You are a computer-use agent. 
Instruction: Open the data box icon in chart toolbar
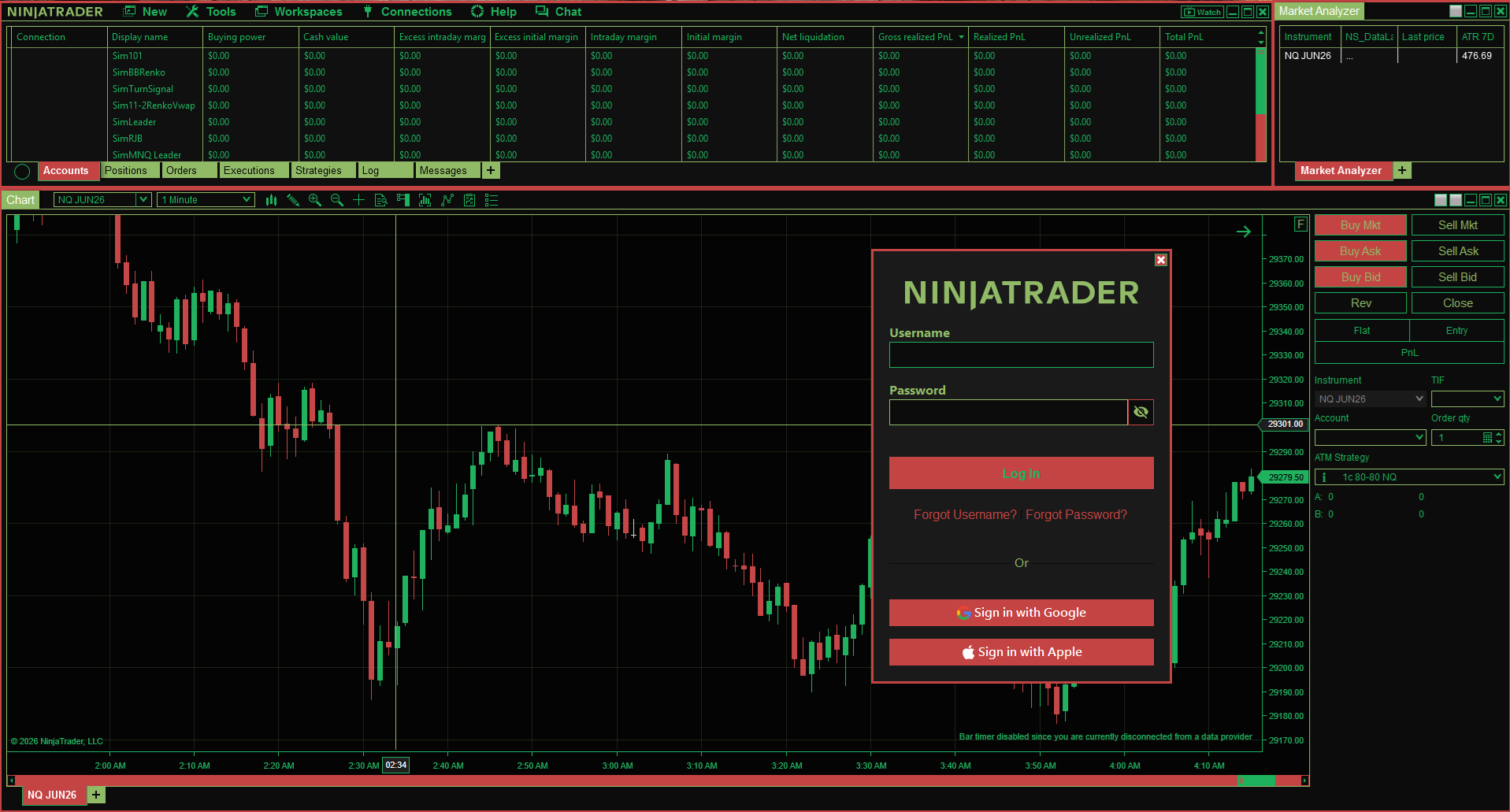click(x=381, y=200)
